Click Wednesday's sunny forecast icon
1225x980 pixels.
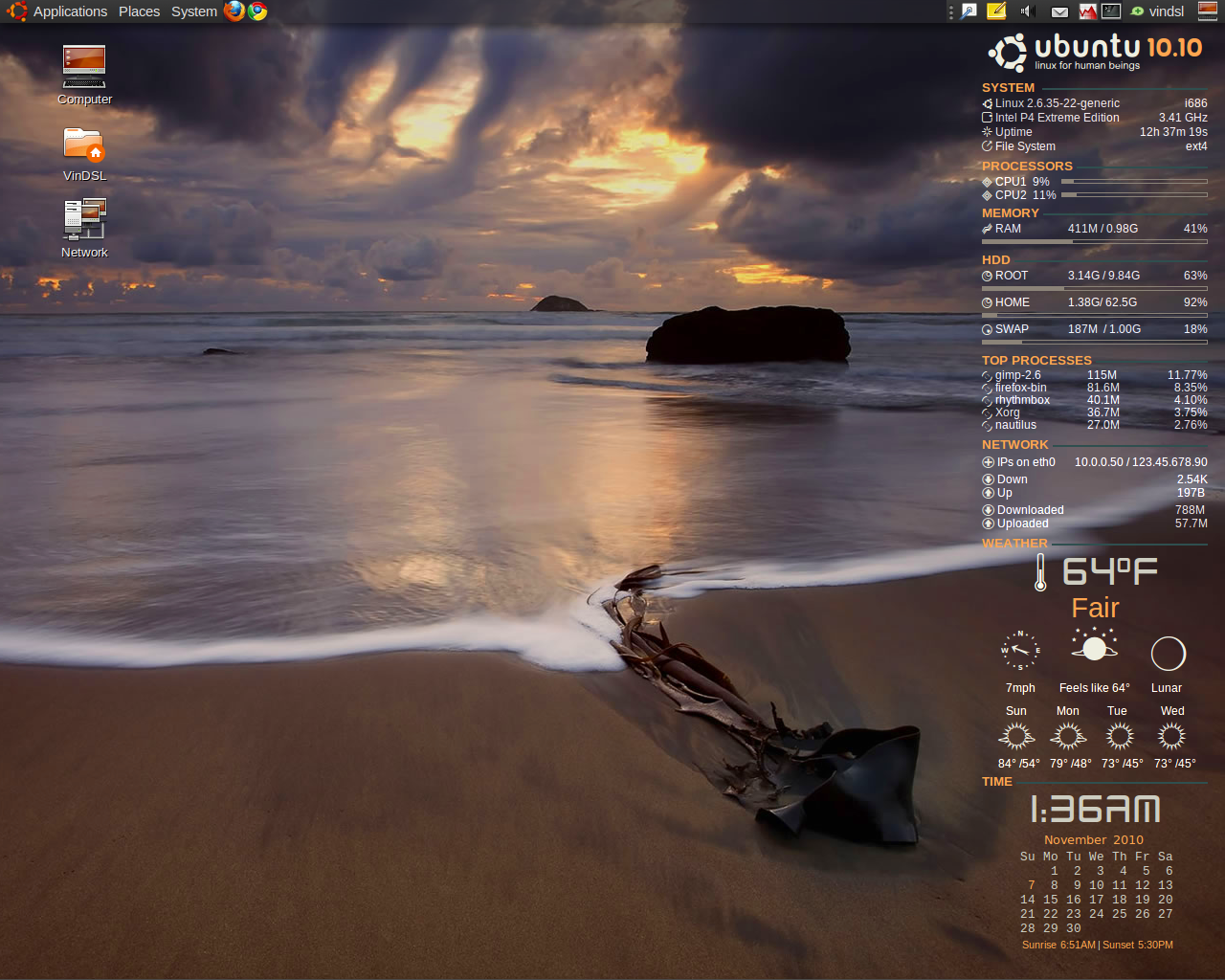coord(1171,735)
